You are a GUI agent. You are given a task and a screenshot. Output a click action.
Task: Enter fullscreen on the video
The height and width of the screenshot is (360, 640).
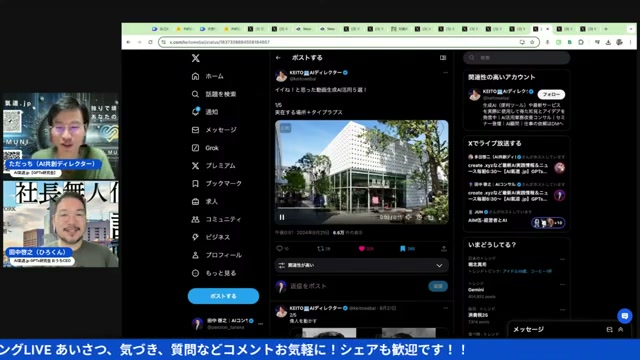tap(441, 217)
